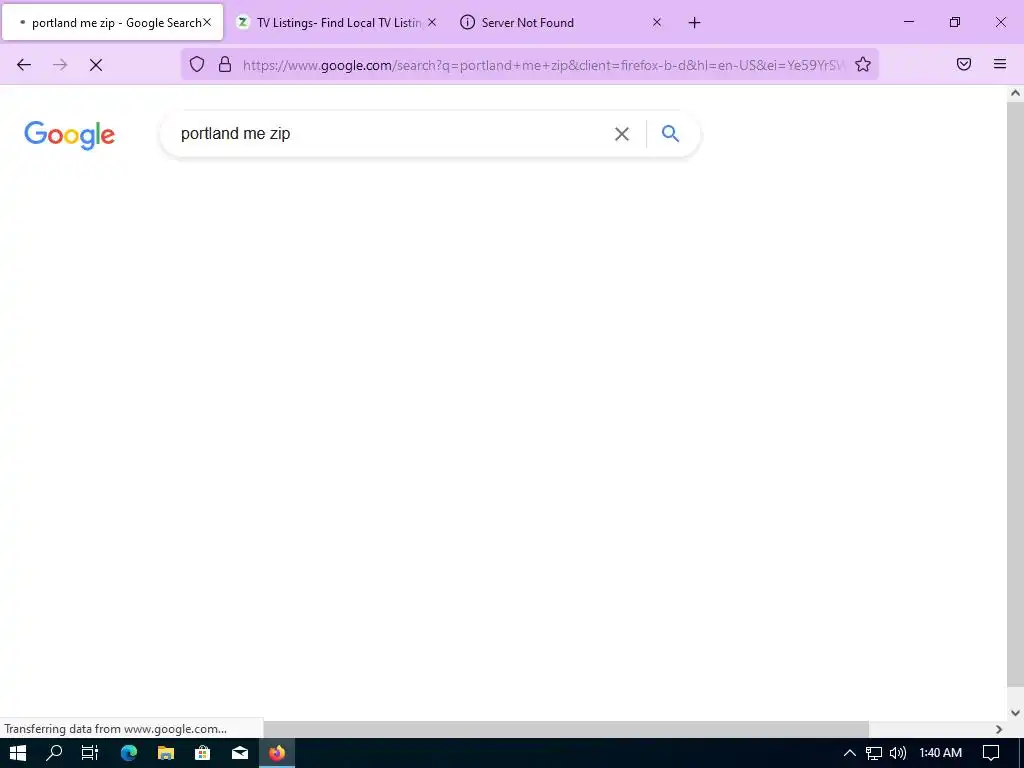Click the site security padlock icon
The width and height of the screenshot is (1024, 768).
(225, 64)
